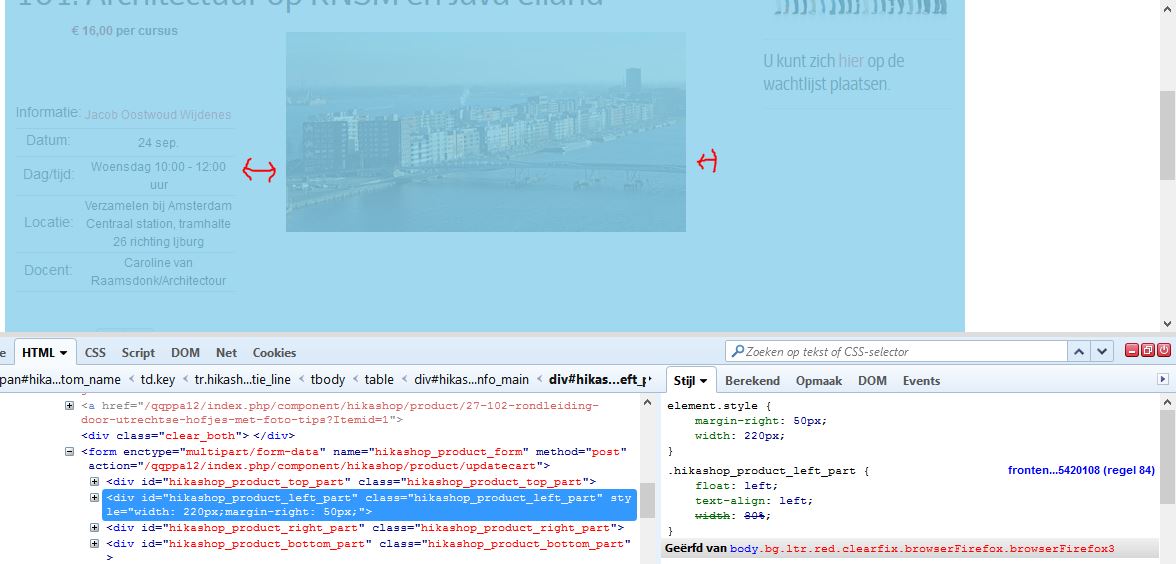Image resolution: width=1176 pixels, height=564 pixels.
Task: Click Jacob Oostwoud Wijdenes link
Action: point(158,115)
